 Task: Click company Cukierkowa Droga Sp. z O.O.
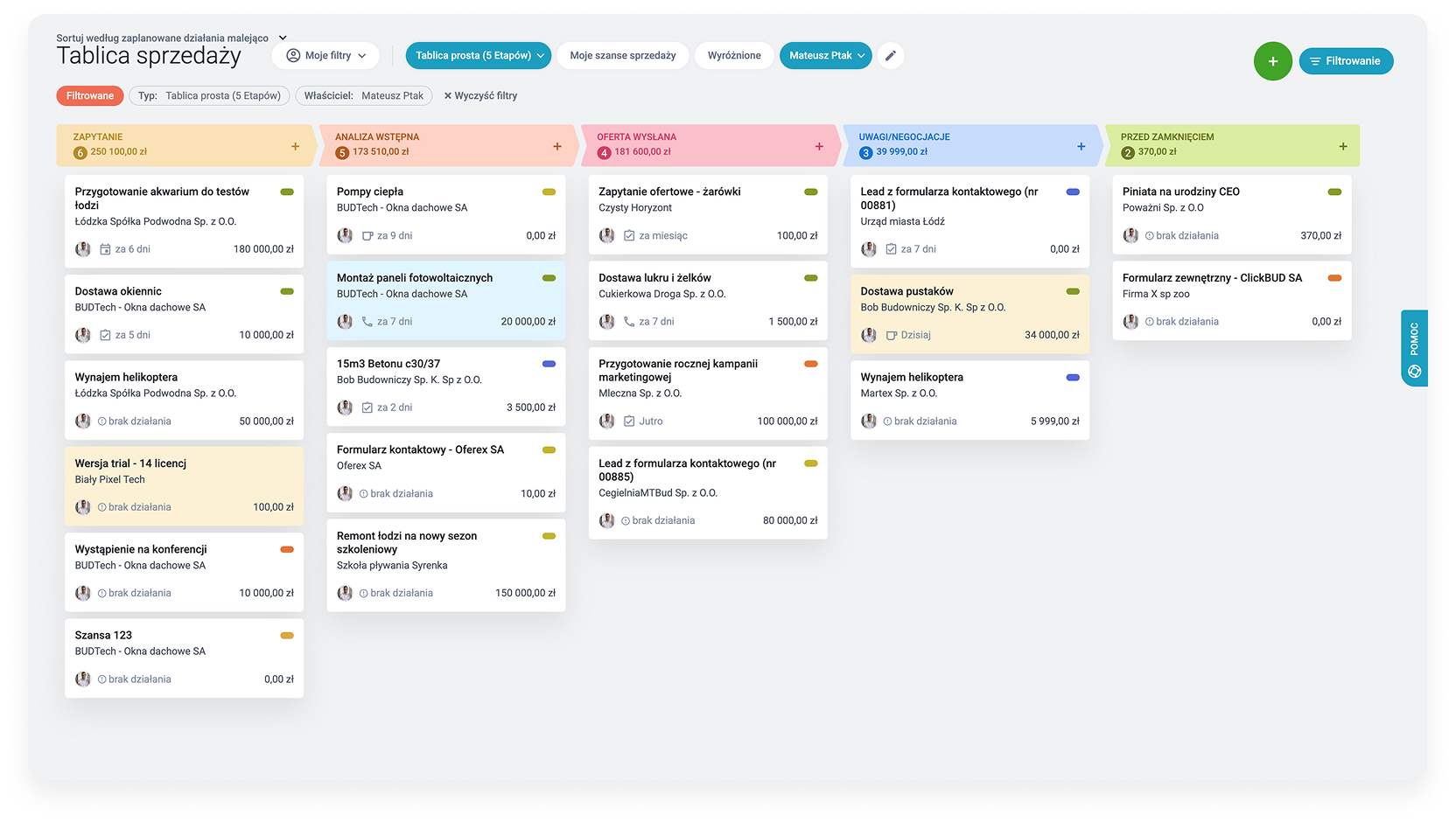(x=662, y=294)
